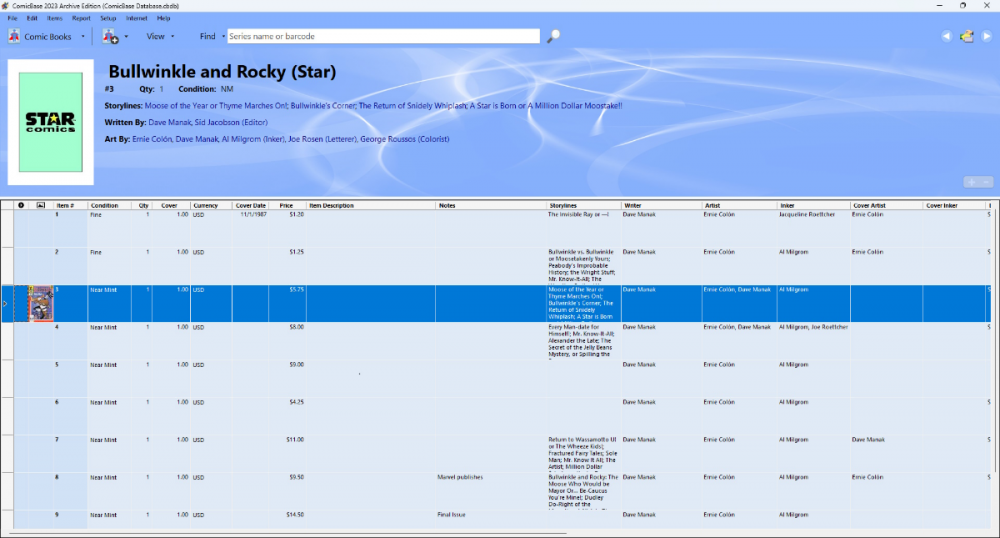Click Sid Jacobson (Editor) link
This screenshot has height=538, width=1000.
(231, 122)
